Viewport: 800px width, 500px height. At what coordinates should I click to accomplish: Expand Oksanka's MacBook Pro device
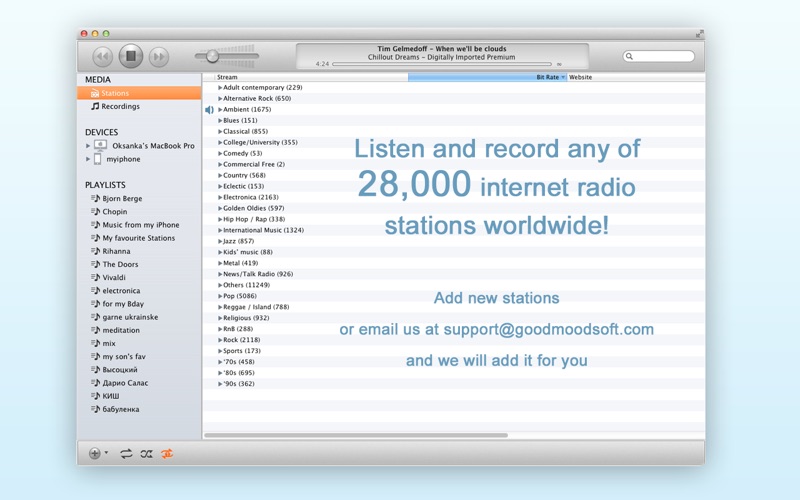(x=88, y=146)
